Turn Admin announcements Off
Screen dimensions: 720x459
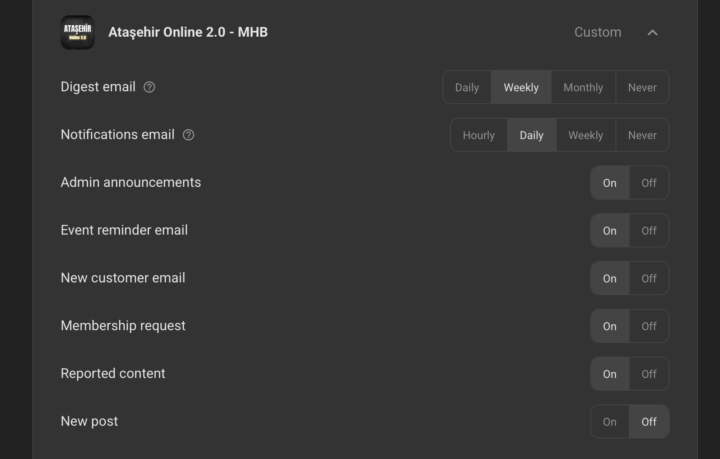click(x=649, y=183)
